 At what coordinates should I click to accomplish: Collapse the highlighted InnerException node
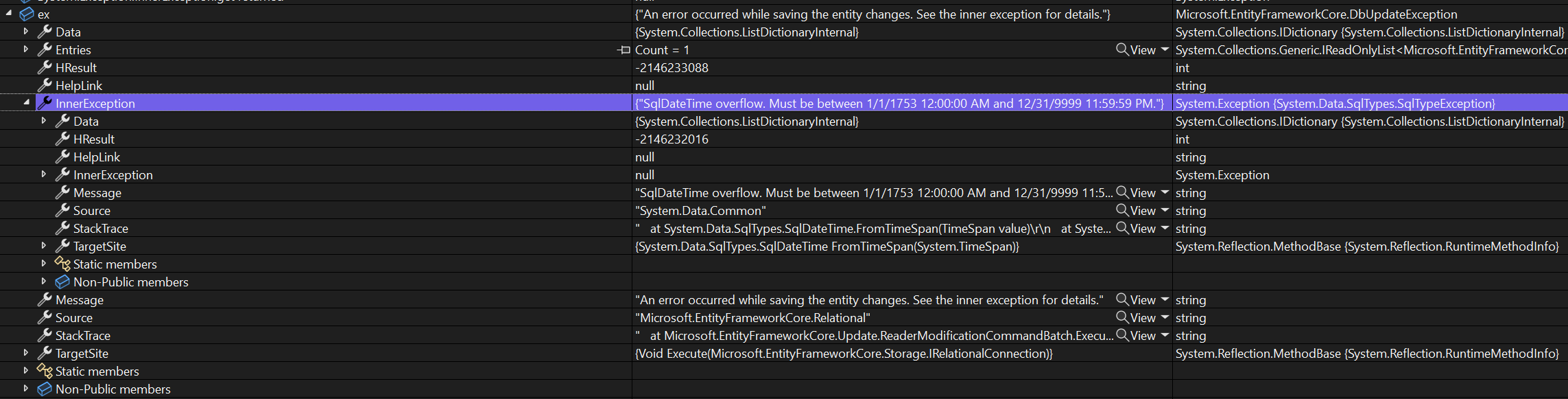point(26,104)
